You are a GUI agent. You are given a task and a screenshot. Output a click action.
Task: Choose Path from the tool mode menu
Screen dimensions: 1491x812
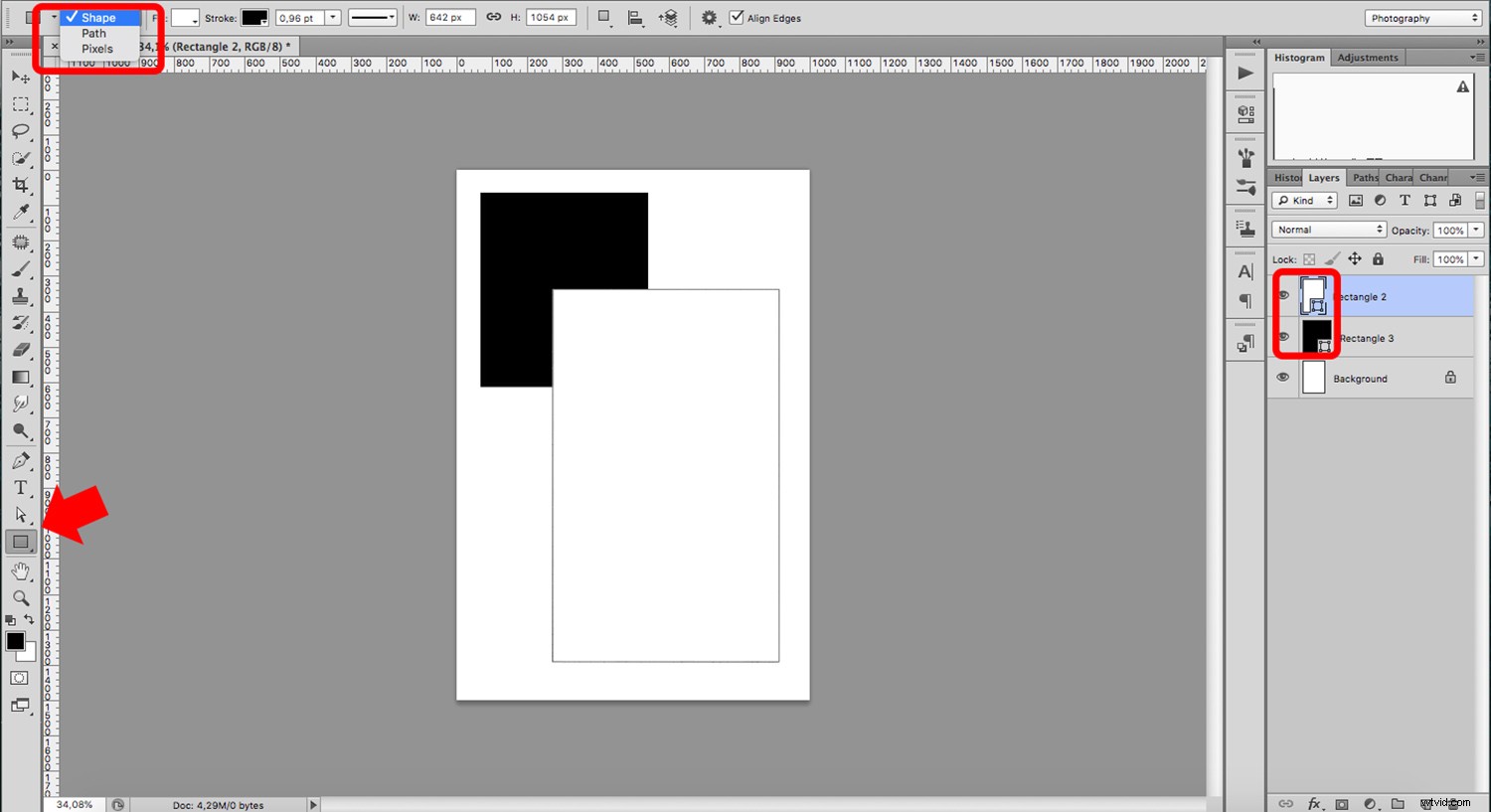[x=92, y=33]
